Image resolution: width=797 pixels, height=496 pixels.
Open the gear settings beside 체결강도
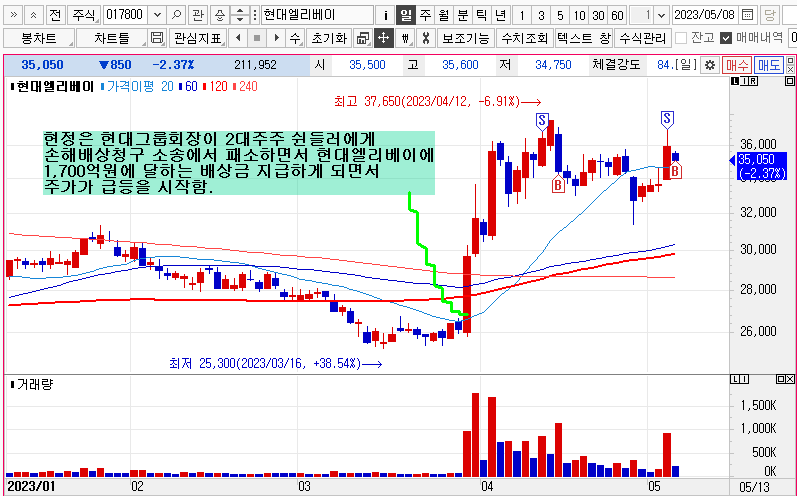click(x=710, y=65)
